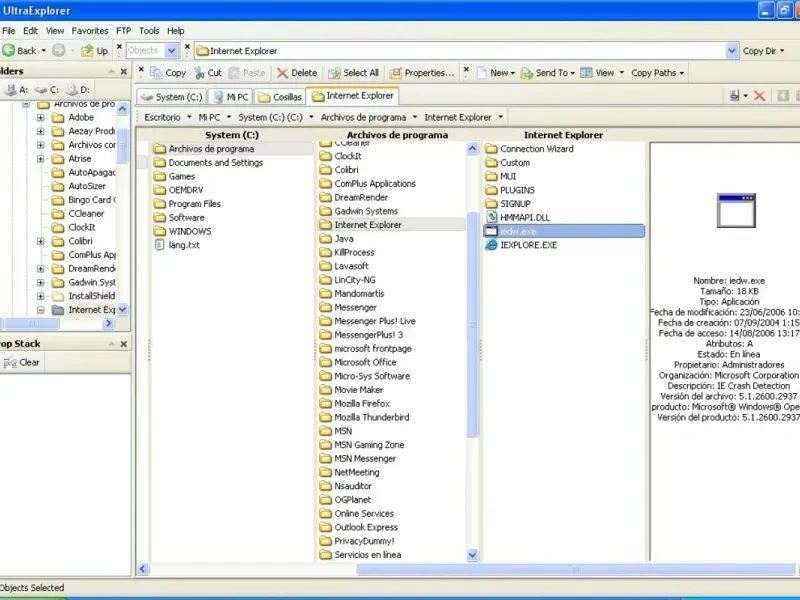Click the Back navigation button

20,51
